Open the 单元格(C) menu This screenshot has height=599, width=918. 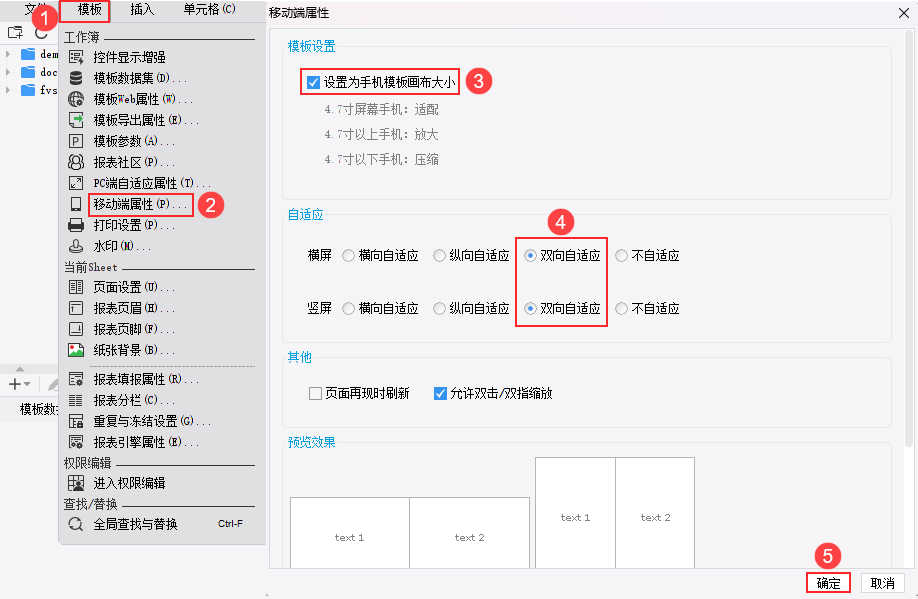[209, 10]
